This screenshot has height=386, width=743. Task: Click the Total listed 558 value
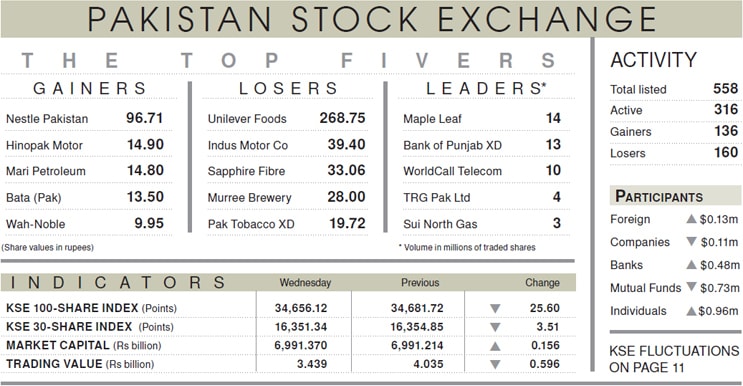(x=725, y=89)
